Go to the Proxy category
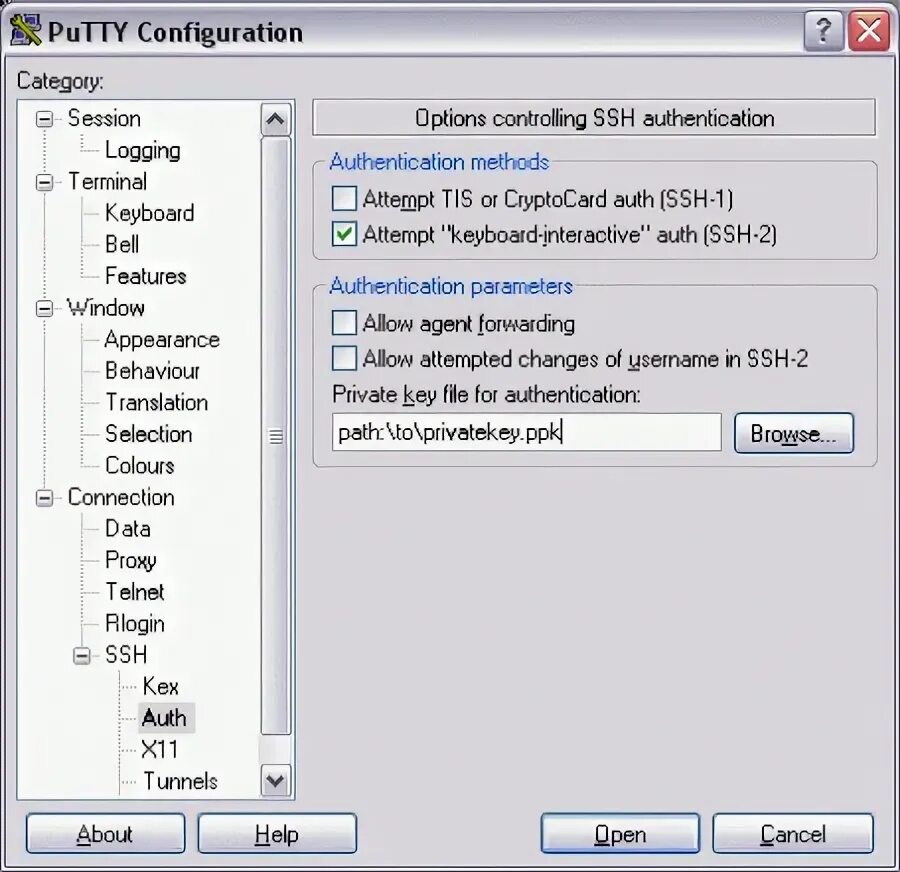This screenshot has width=900, height=872. point(130,560)
